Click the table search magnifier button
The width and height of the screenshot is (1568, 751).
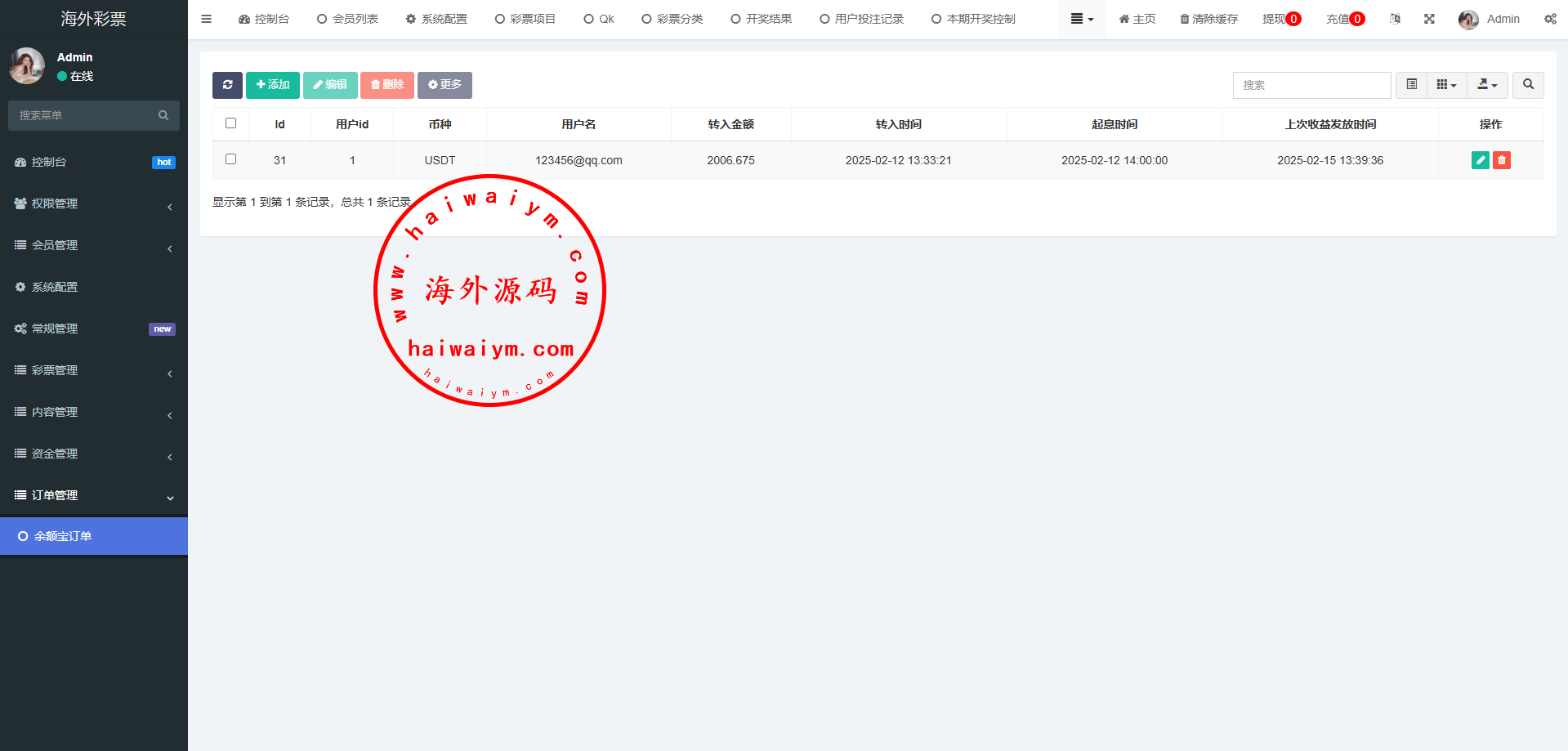(x=1528, y=85)
